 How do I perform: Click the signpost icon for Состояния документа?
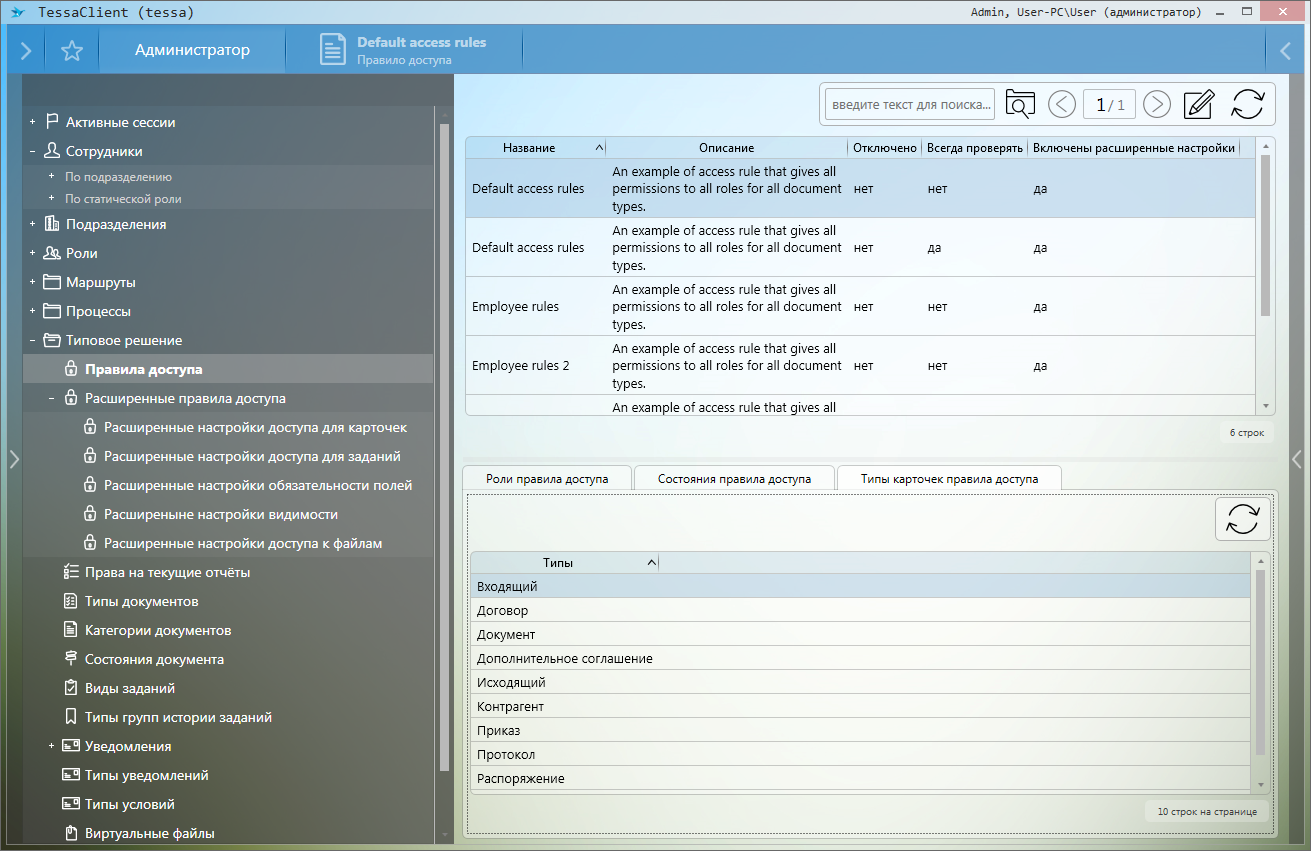click(71, 659)
